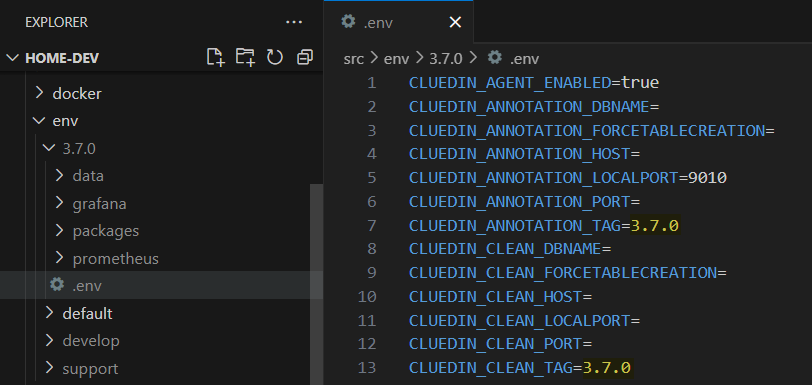This screenshot has width=812, height=385.
Task: Click the EXPLORER panel title
Action: tap(56, 22)
